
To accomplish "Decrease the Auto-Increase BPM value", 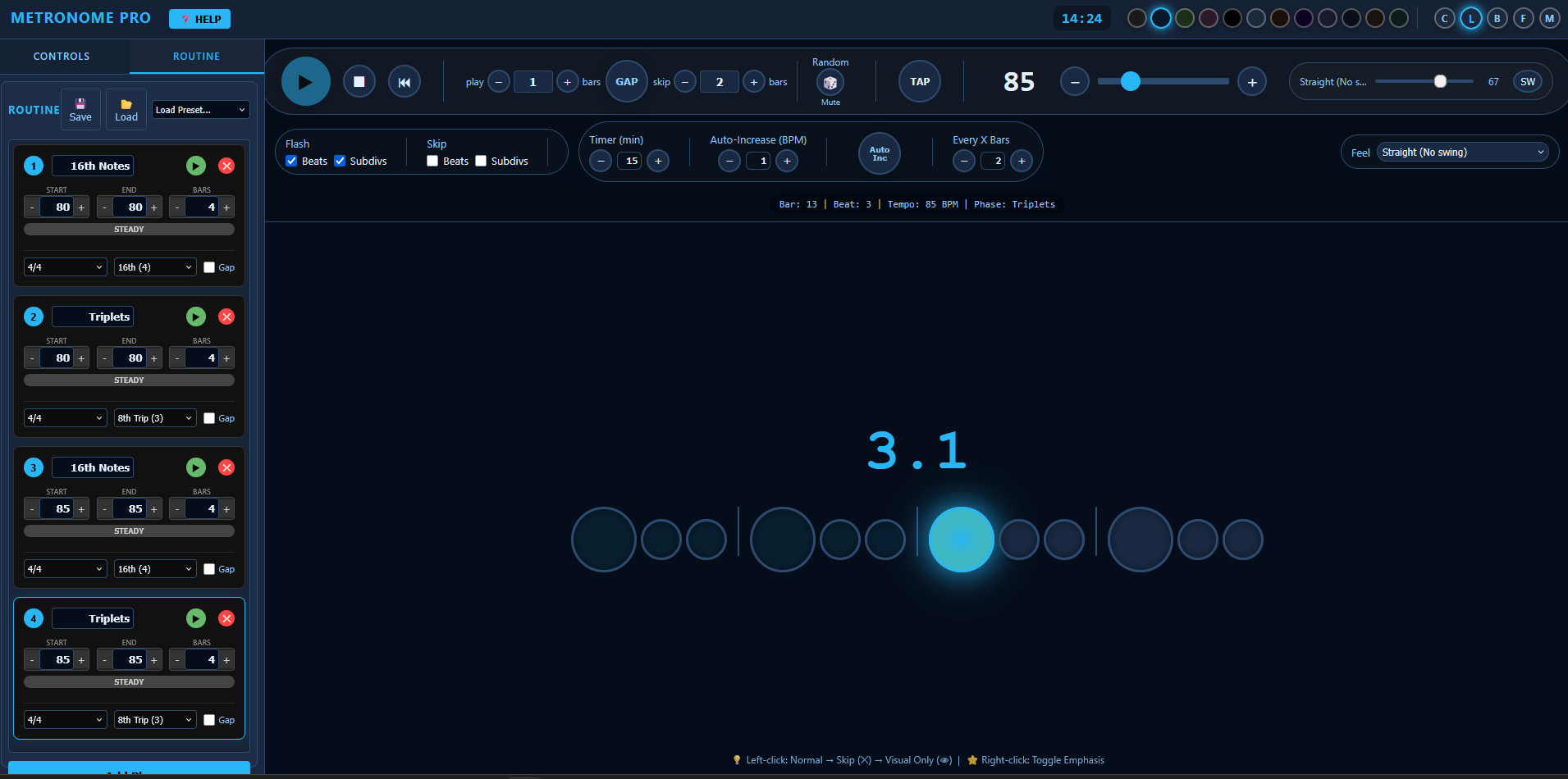I will (729, 161).
